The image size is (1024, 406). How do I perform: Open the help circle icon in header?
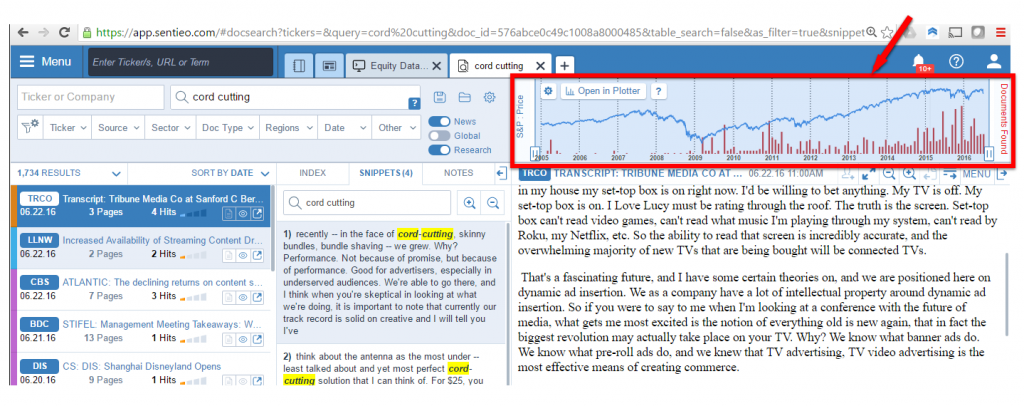click(x=956, y=61)
